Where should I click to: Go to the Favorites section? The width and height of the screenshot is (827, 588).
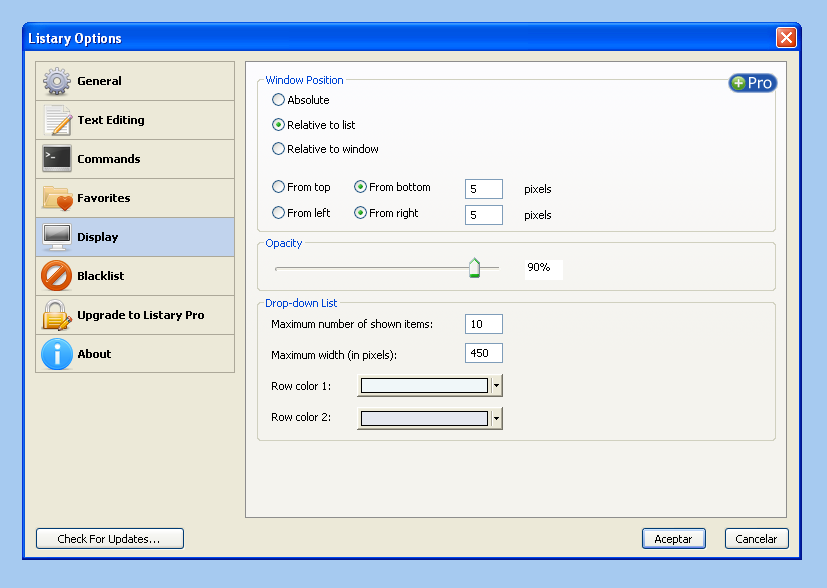[135, 198]
